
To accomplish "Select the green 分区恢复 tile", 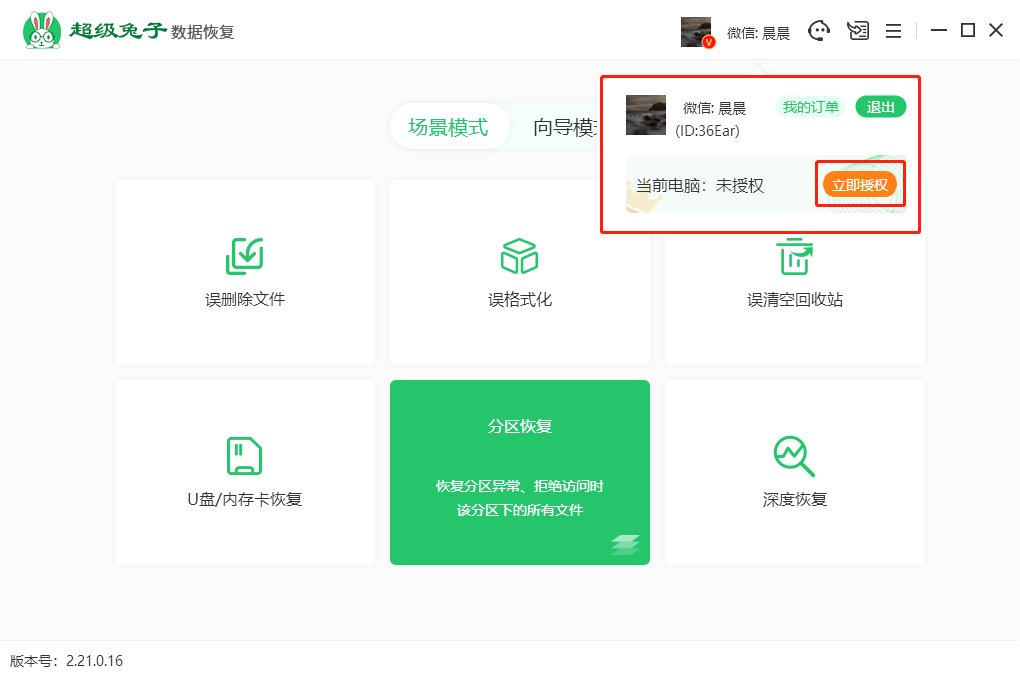I will (x=519, y=472).
